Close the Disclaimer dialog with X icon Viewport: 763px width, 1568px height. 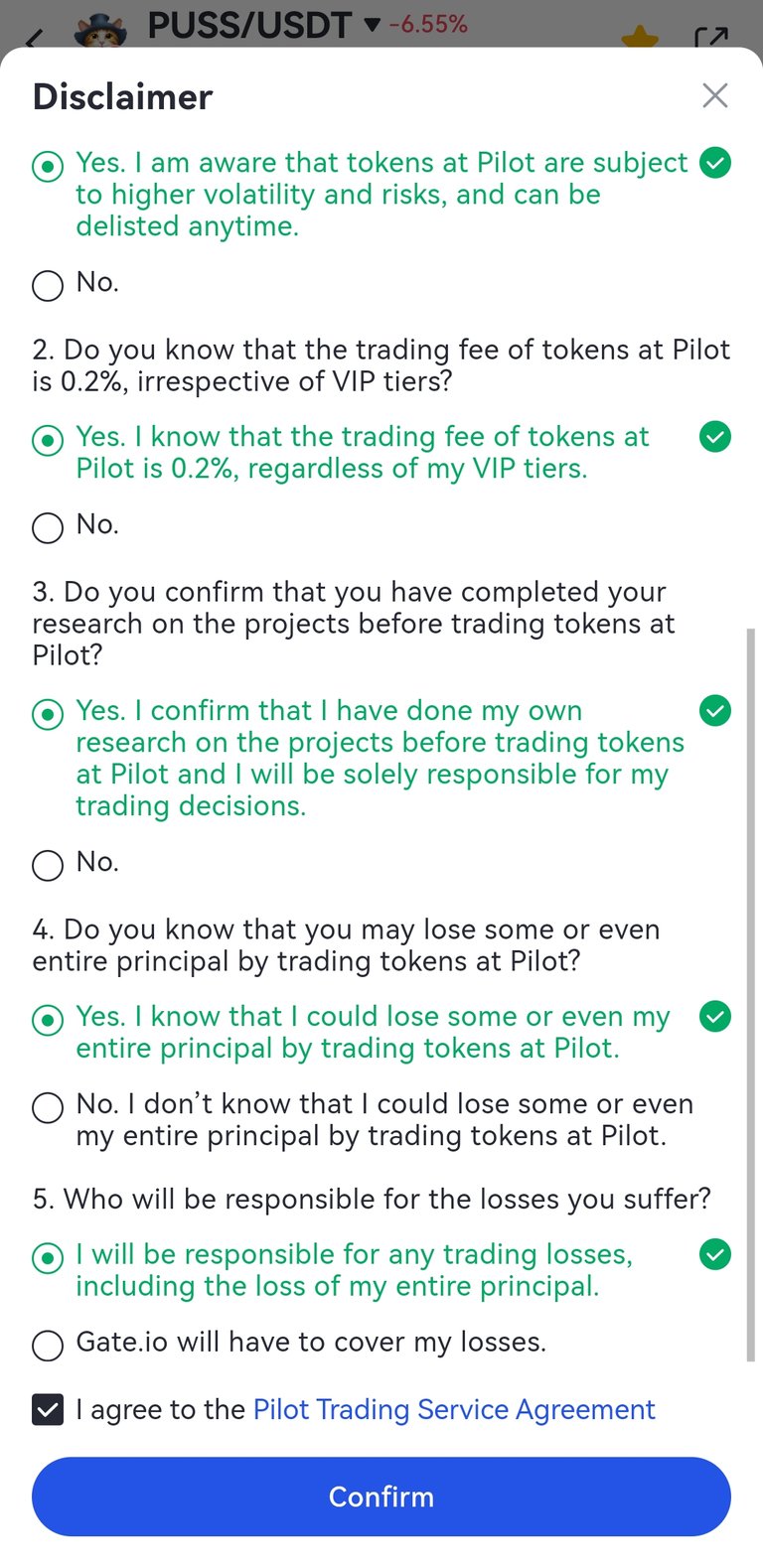(715, 95)
